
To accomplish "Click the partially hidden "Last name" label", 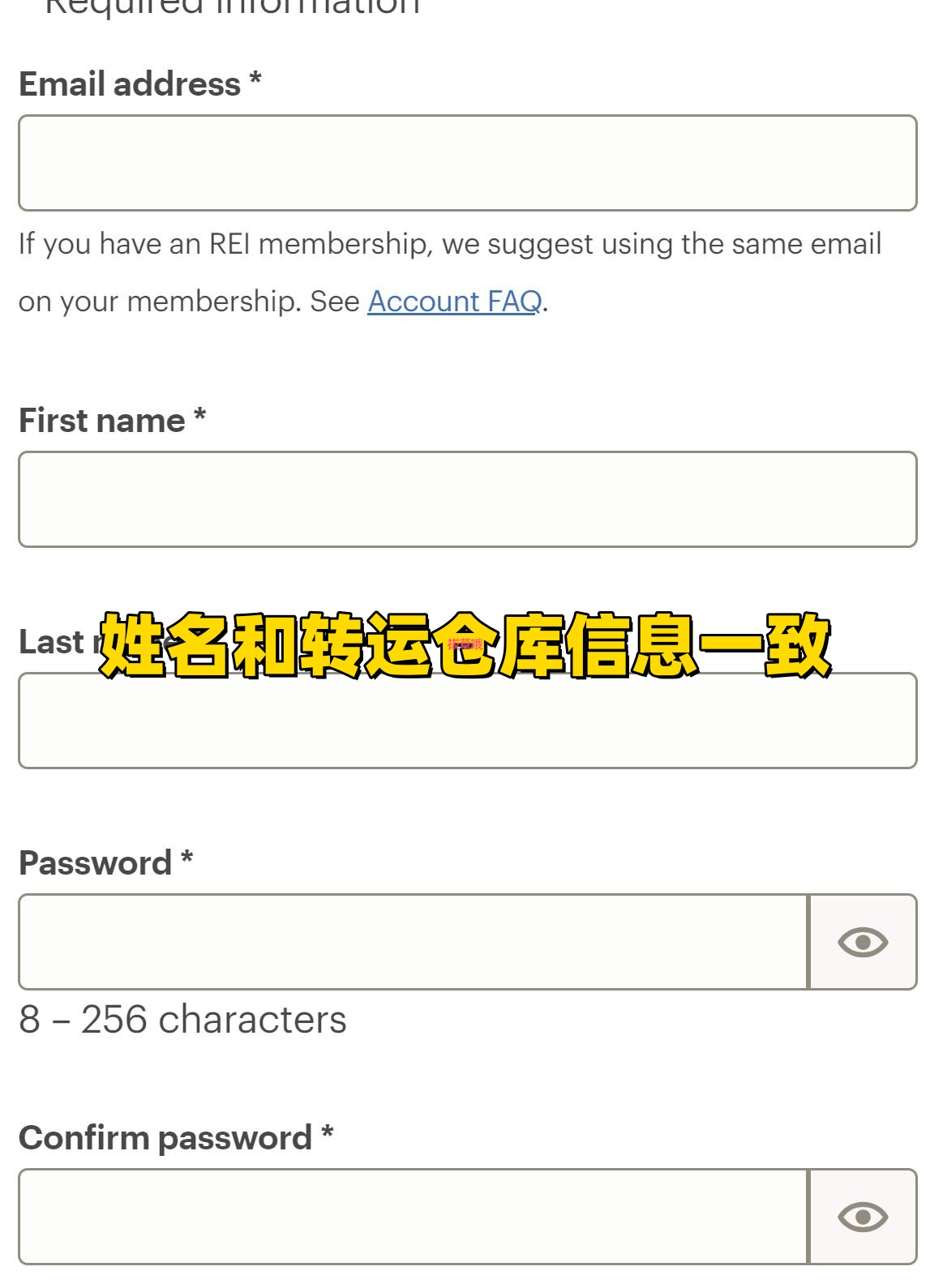I will [x=57, y=642].
